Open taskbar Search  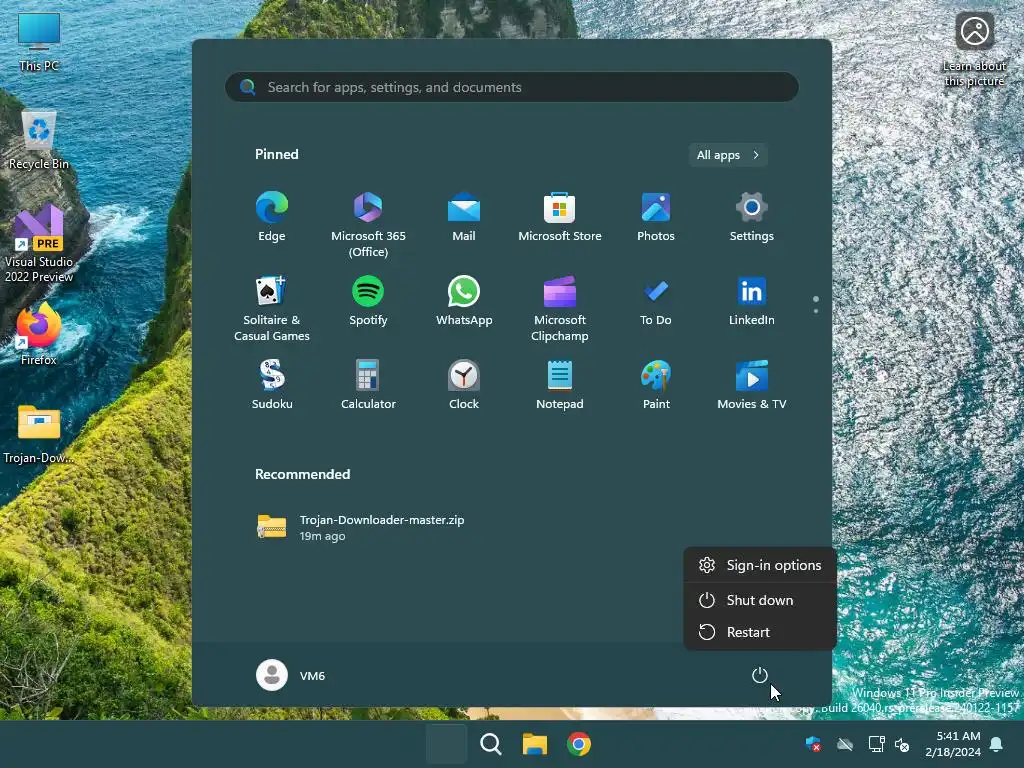pos(490,744)
